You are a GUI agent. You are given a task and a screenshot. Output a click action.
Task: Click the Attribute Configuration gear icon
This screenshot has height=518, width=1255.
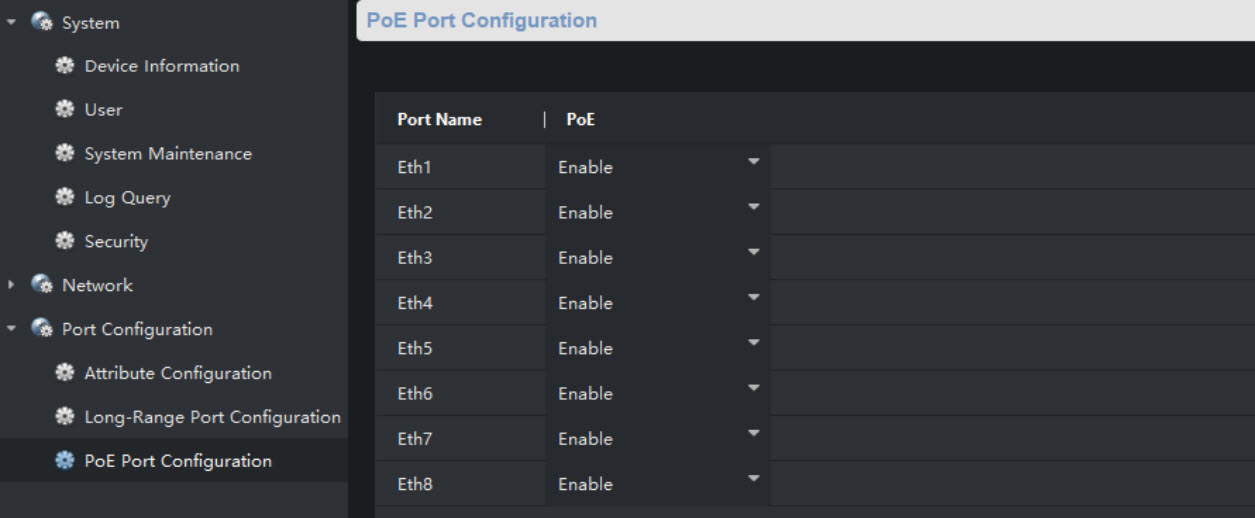65,373
